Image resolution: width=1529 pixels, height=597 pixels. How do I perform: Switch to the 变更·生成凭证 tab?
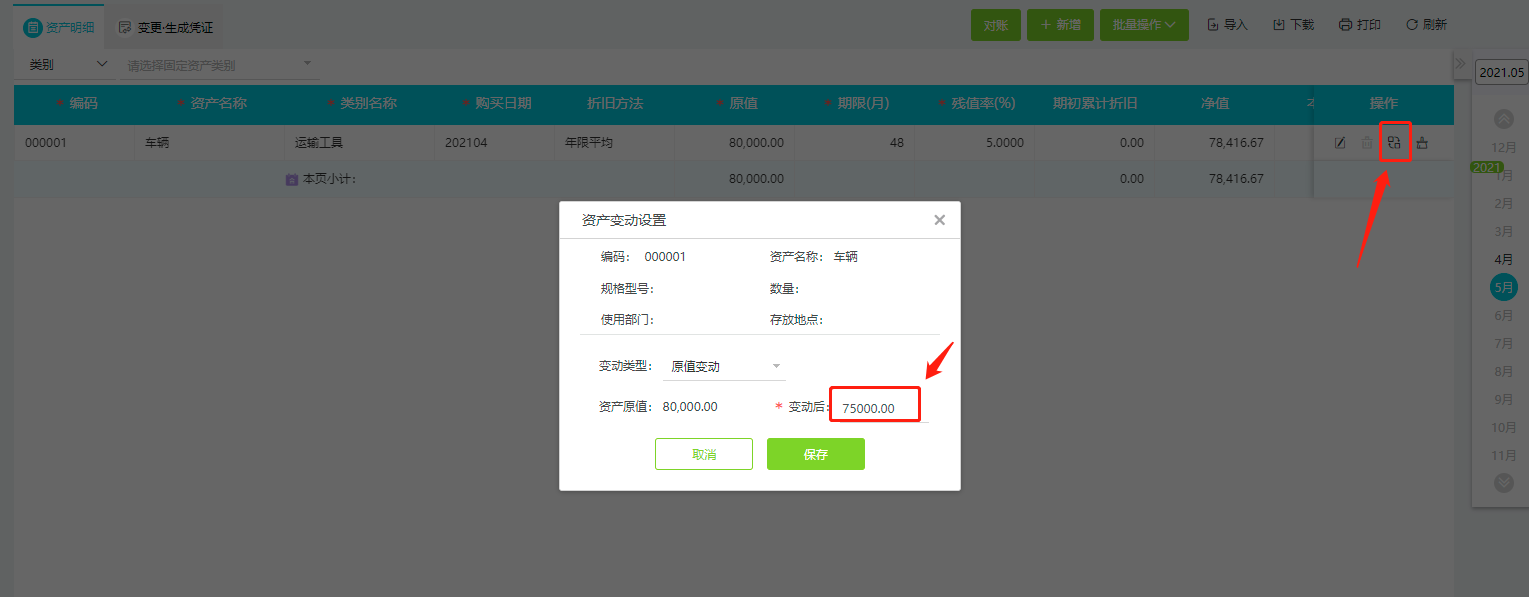point(165,27)
